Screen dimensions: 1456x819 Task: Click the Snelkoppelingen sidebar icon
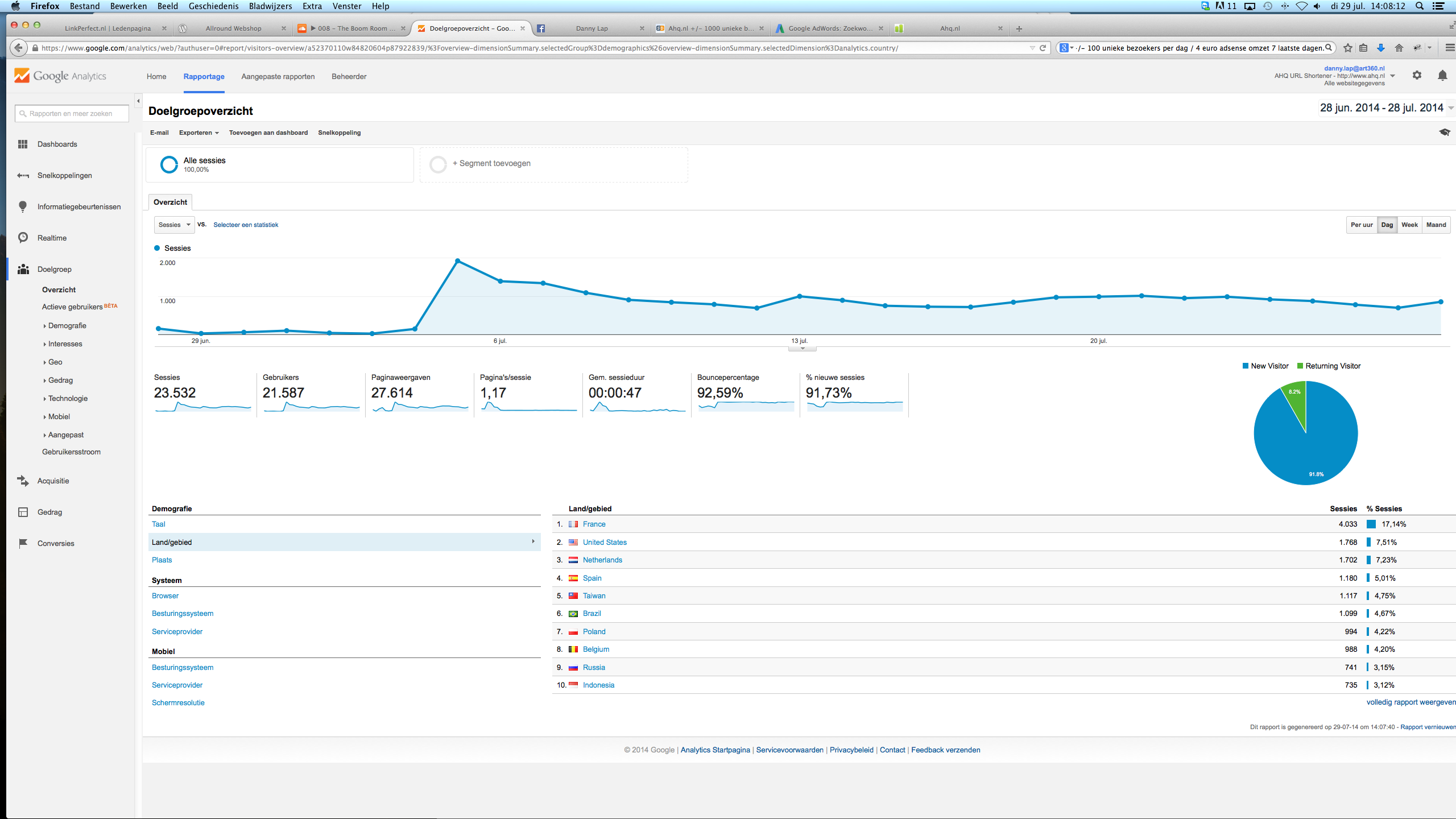pyautogui.click(x=22, y=175)
